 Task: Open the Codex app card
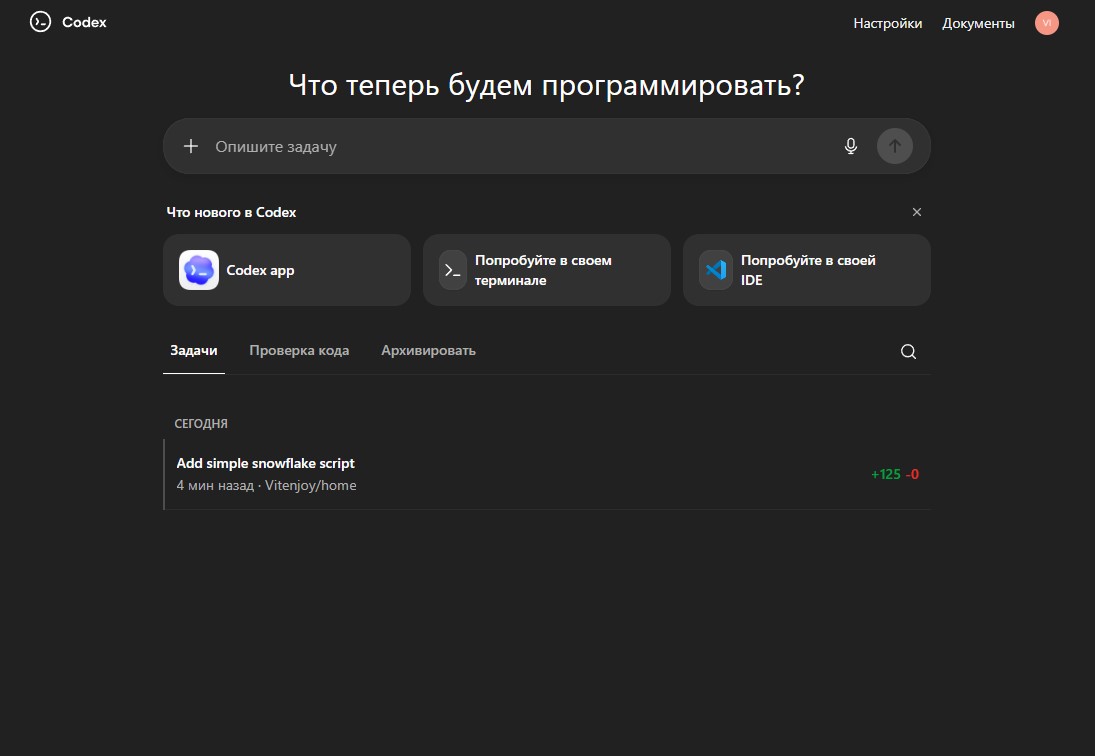[287, 270]
